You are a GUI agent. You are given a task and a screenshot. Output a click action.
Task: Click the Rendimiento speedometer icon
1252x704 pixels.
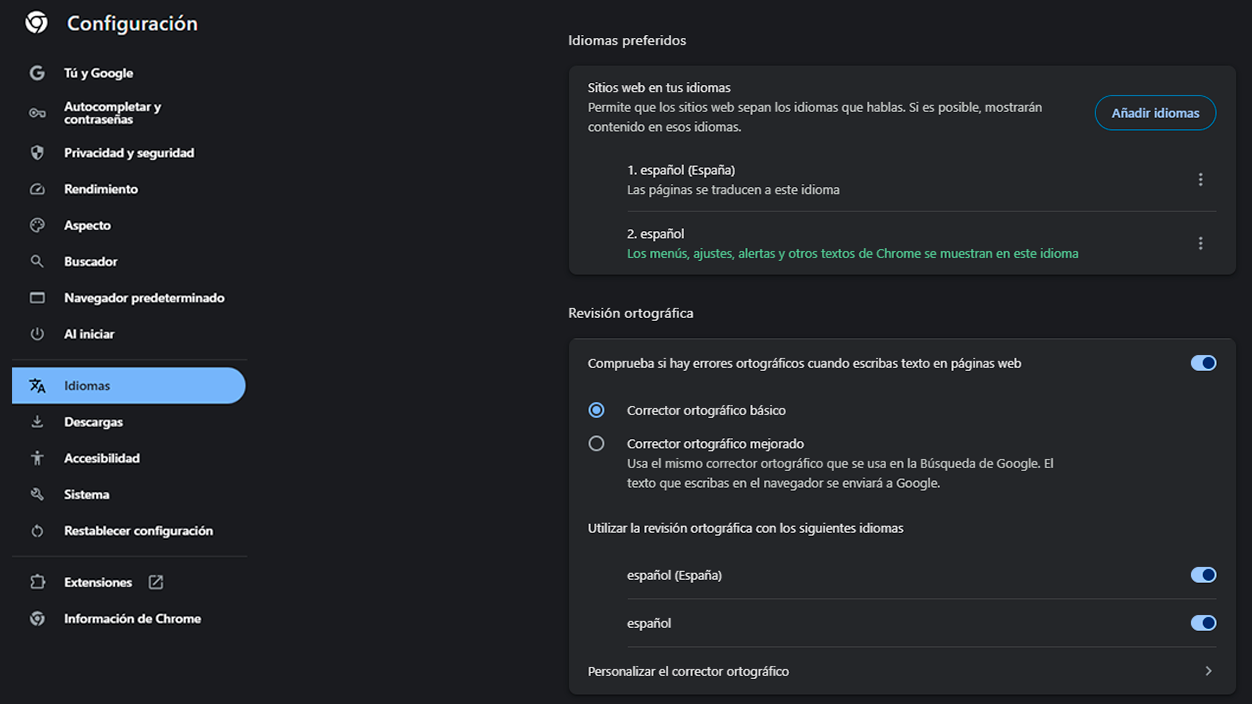(x=37, y=188)
